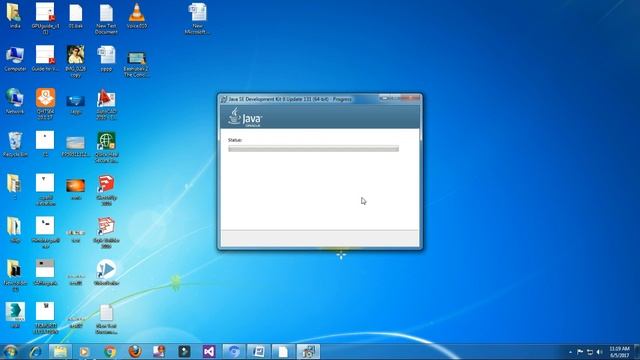This screenshot has width=640, height=360.
Task: Open the Network desktop icon
Action: click(x=15, y=100)
